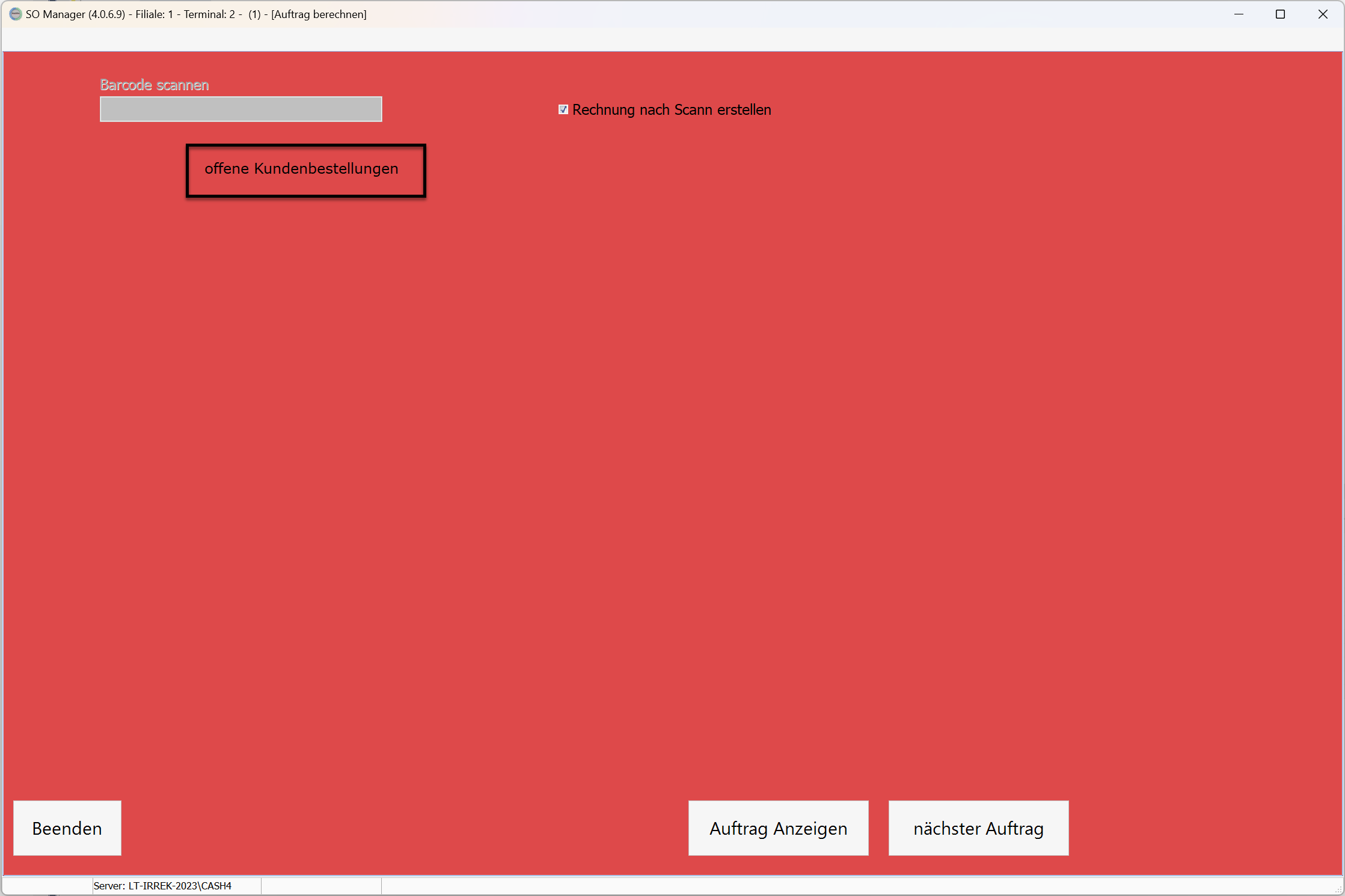Maximize the SO Manager window

[1280, 14]
